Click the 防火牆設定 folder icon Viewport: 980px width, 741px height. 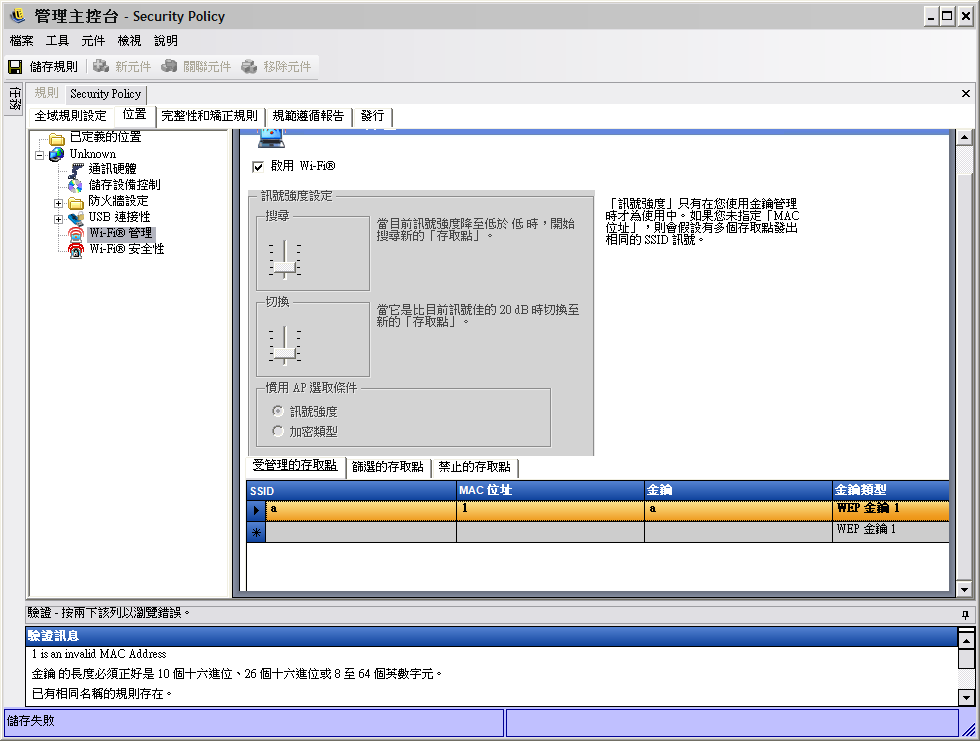pos(76,202)
